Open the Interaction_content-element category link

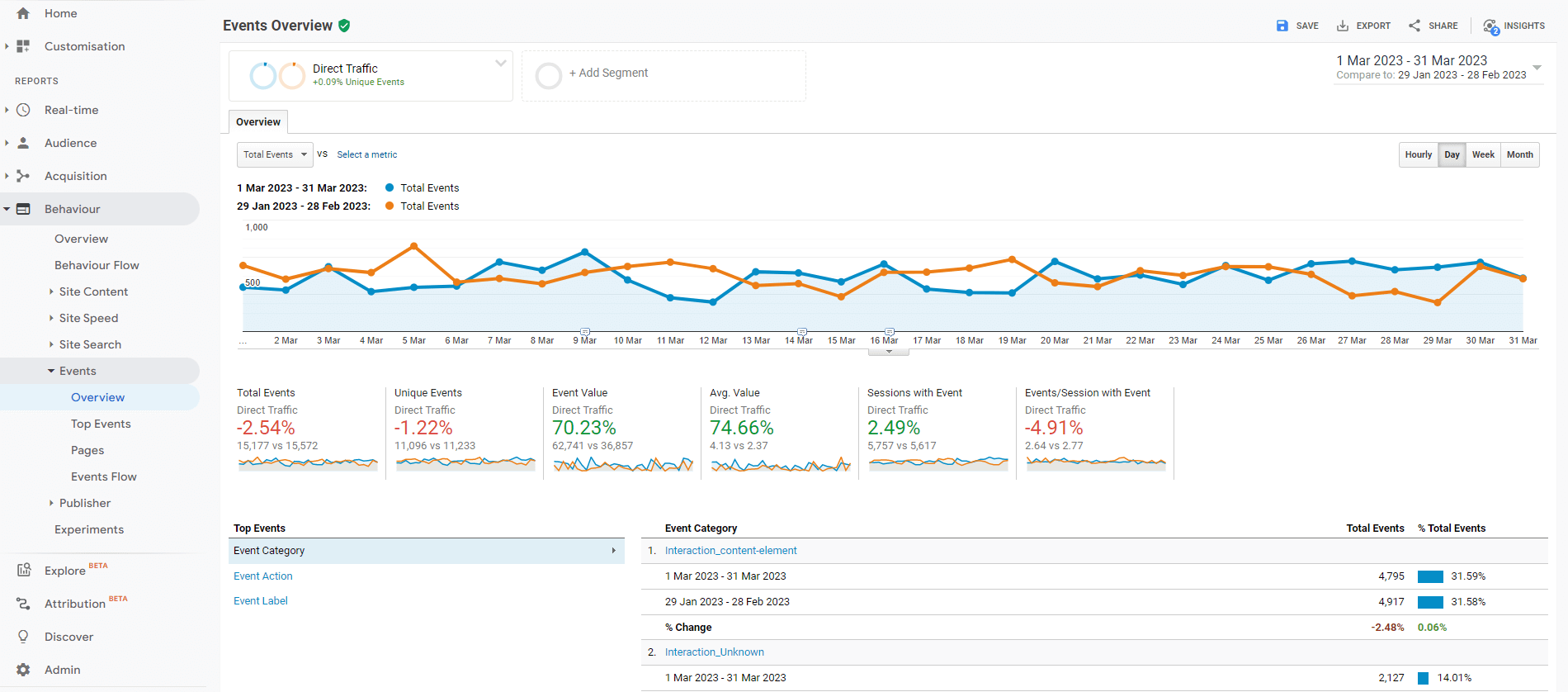(730, 551)
